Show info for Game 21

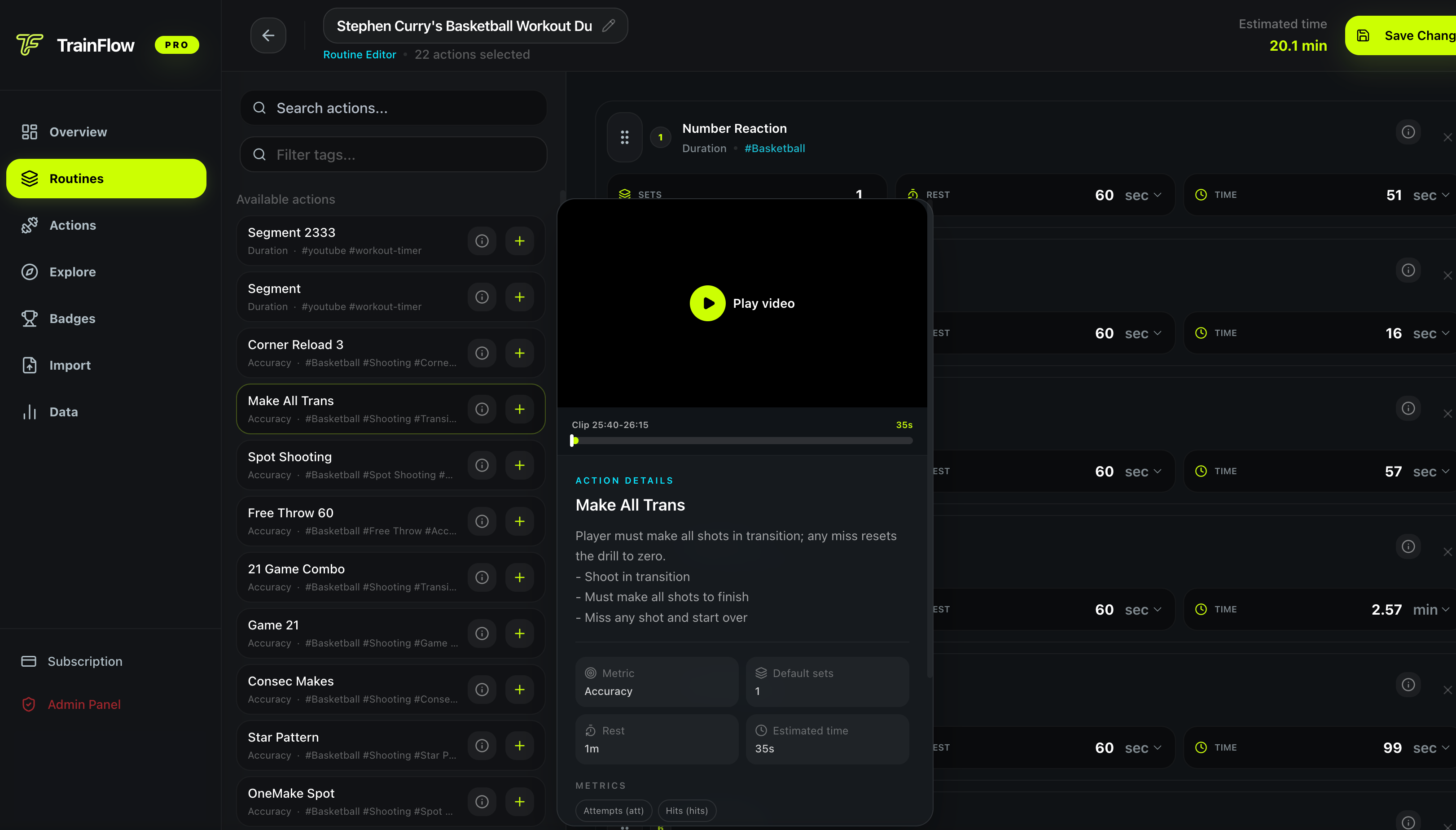click(482, 634)
